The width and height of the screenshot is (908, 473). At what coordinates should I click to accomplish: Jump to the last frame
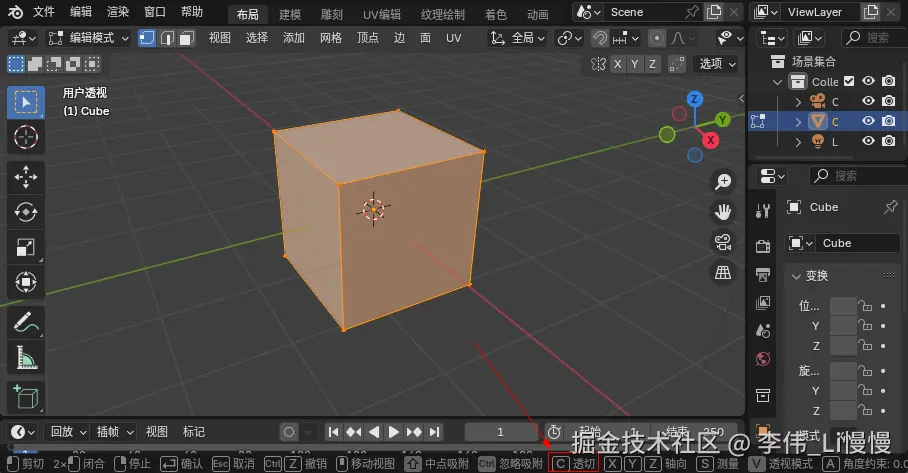pyautogui.click(x=434, y=432)
